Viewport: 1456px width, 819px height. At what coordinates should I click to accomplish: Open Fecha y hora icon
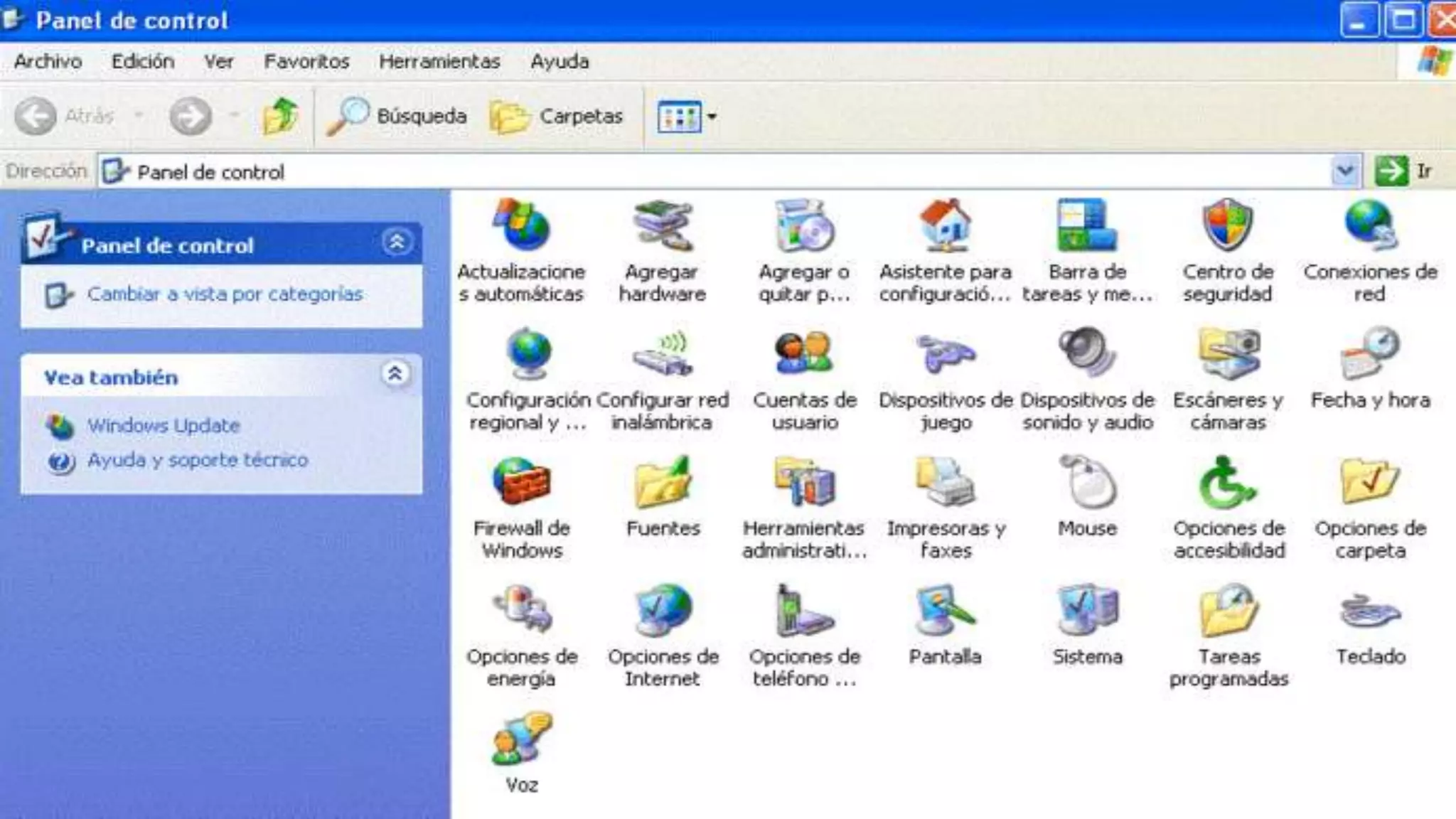pos(1370,353)
